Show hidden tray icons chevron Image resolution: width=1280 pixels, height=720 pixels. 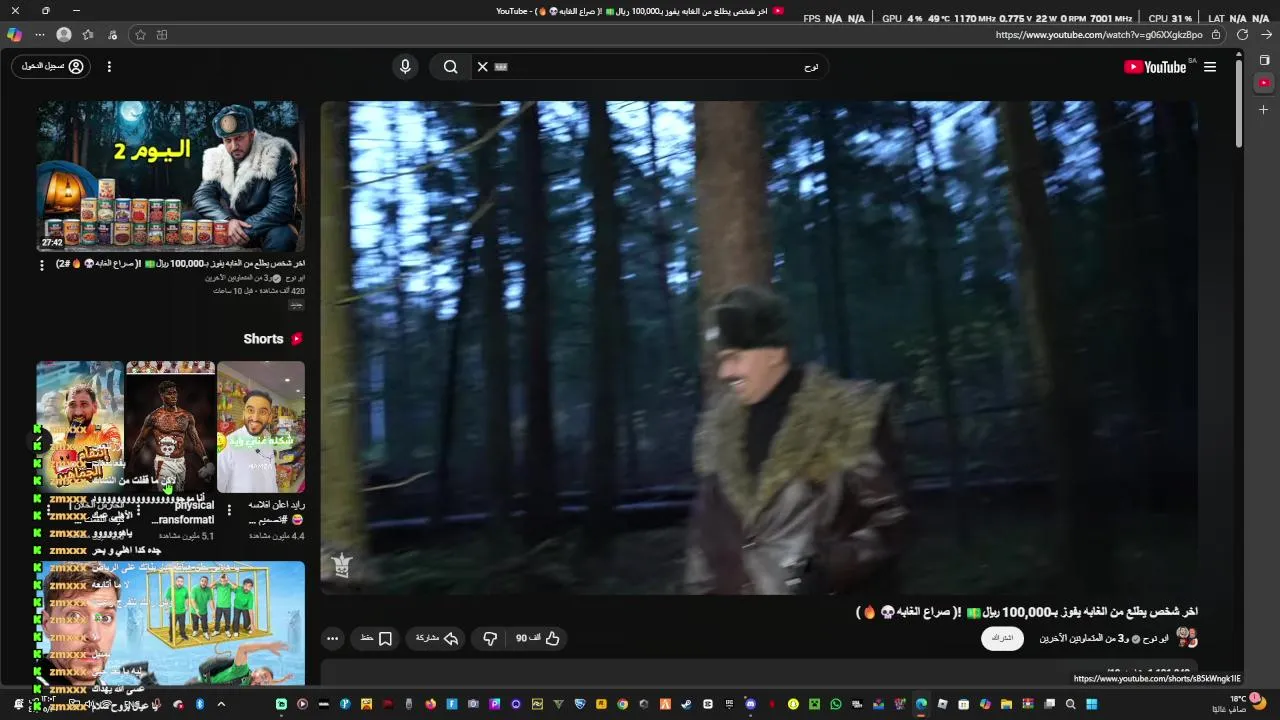click(x=221, y=704)
